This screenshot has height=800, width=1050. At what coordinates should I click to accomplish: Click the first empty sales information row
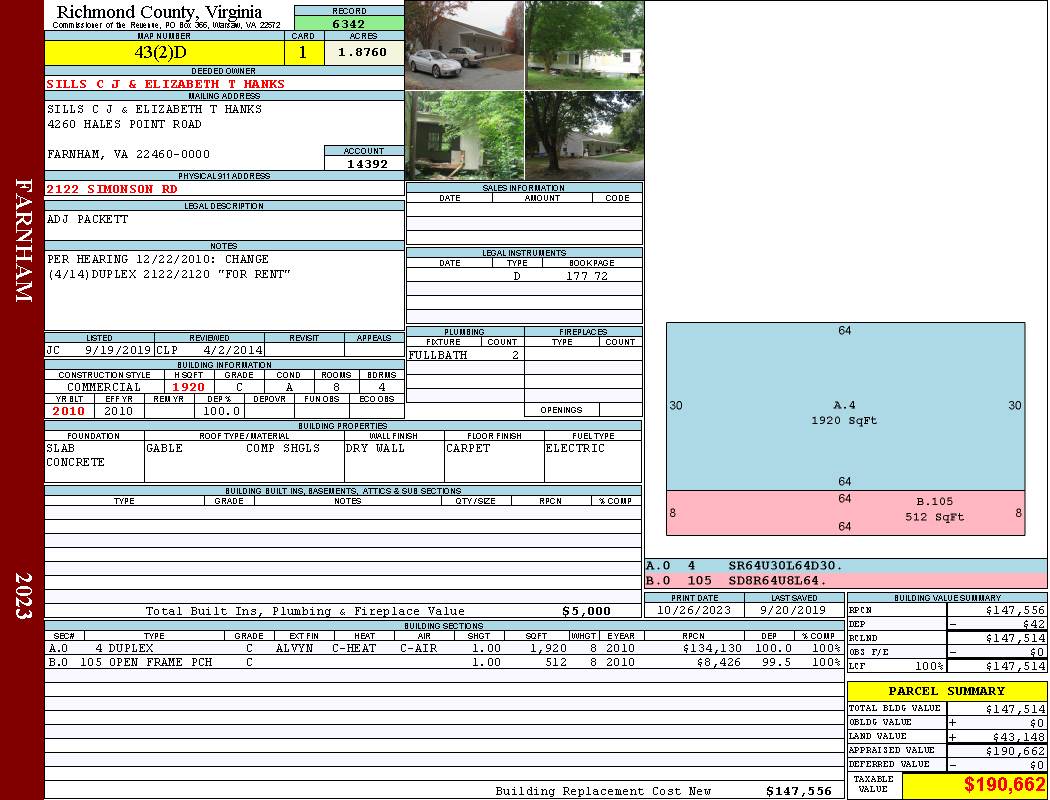pyautogui.click(x=524, y=210)
